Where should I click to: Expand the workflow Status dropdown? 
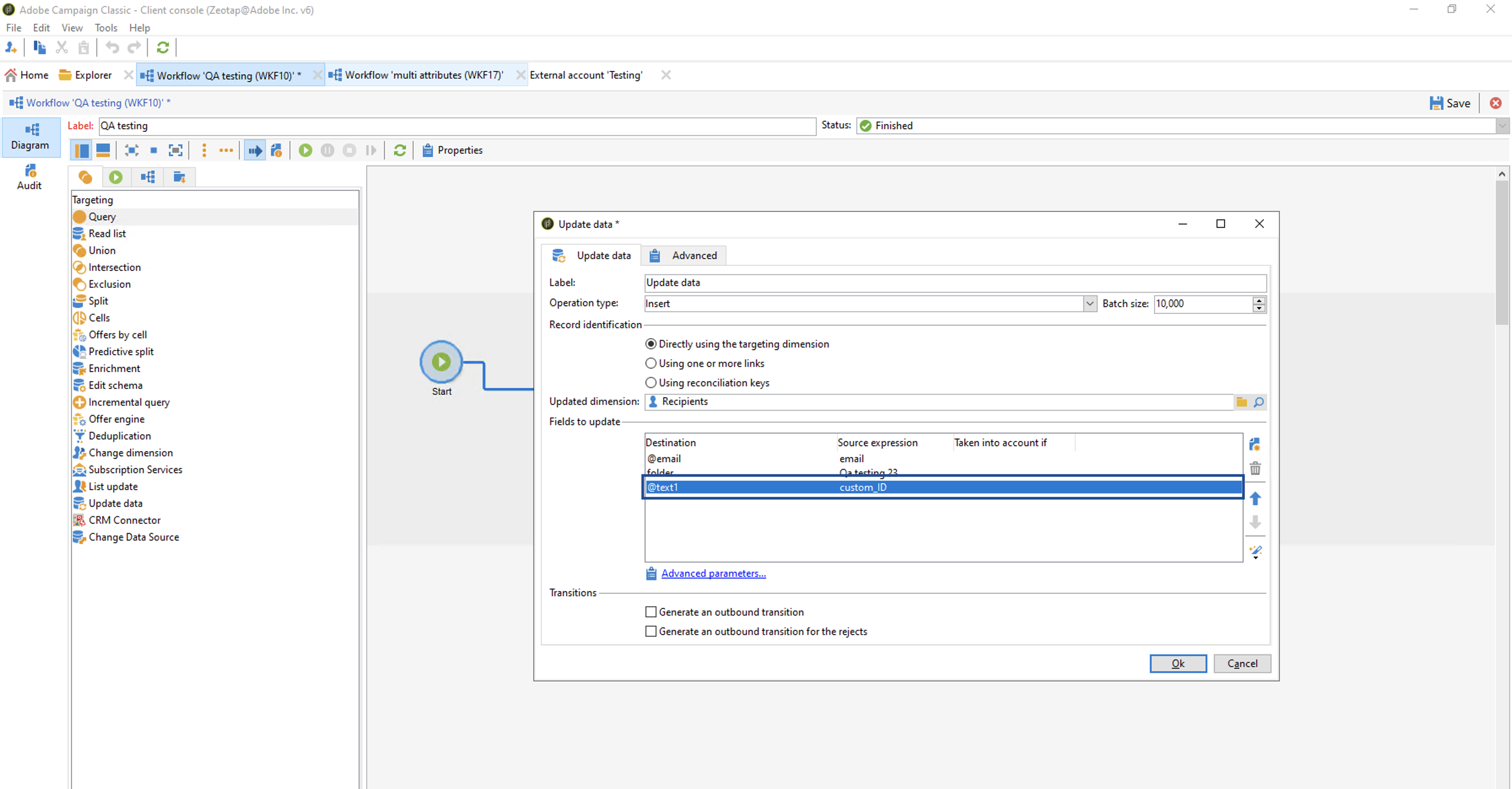pyautogui.click(x=1501, y=126)
